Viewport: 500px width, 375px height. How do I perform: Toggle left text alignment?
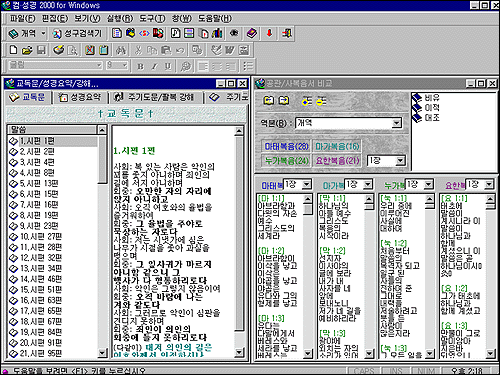click(203, 66)
